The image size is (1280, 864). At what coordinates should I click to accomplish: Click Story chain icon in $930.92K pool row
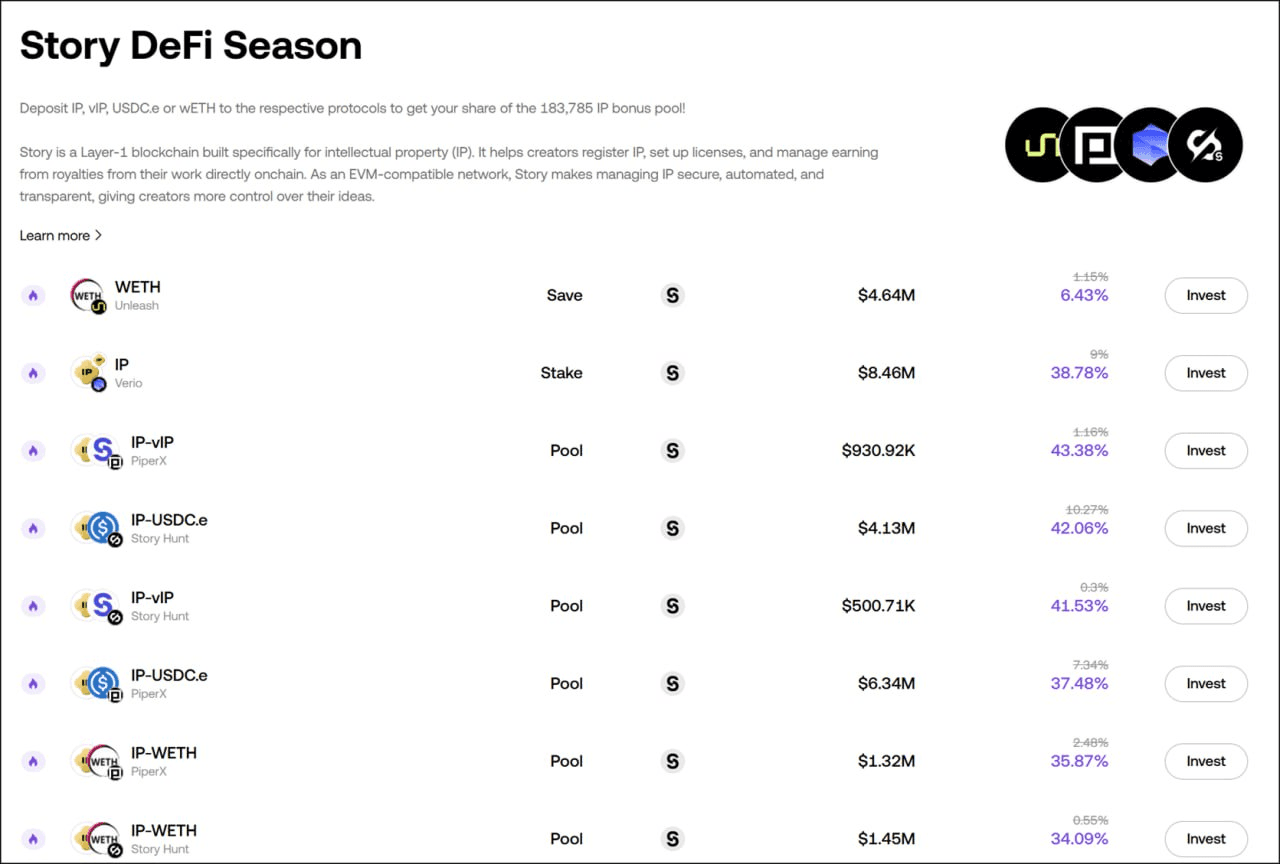672,451
